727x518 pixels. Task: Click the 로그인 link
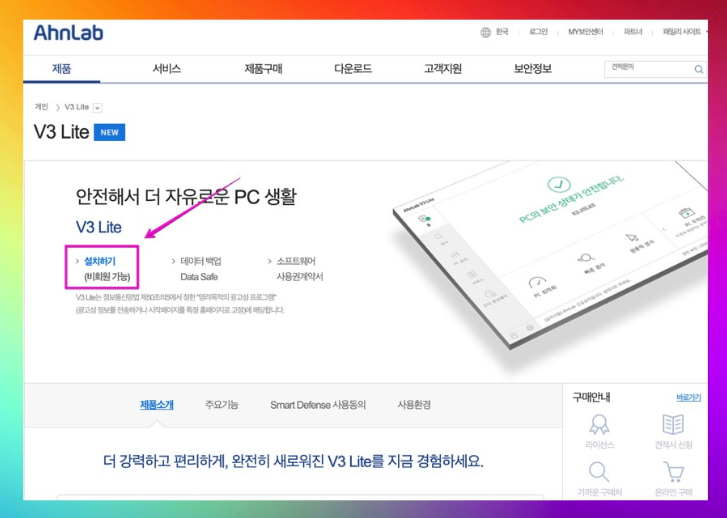click(x=539, y=32)
